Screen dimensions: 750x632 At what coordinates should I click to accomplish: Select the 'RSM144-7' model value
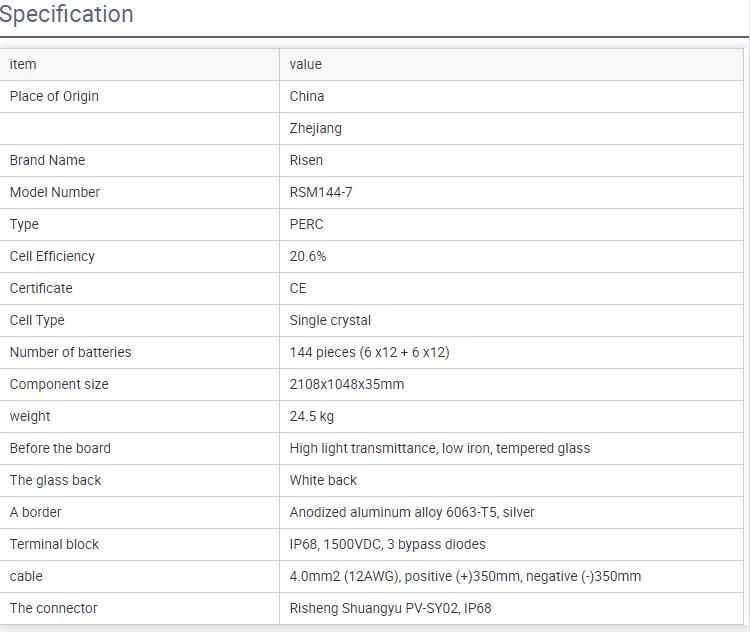[x=321, y=192]
